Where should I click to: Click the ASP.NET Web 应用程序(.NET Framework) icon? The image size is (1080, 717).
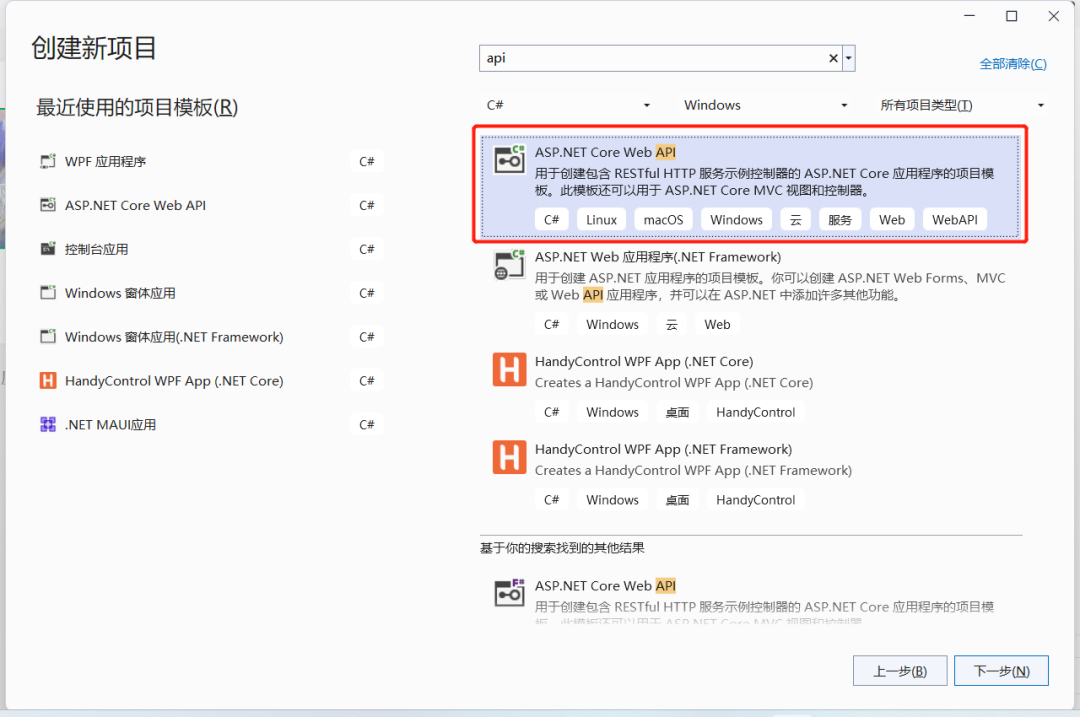[x=510, y=265]
